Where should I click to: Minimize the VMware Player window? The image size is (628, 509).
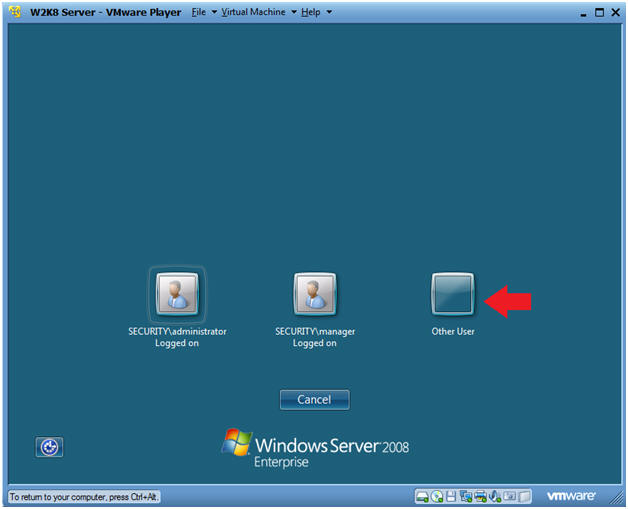click(x=583, y=13)
